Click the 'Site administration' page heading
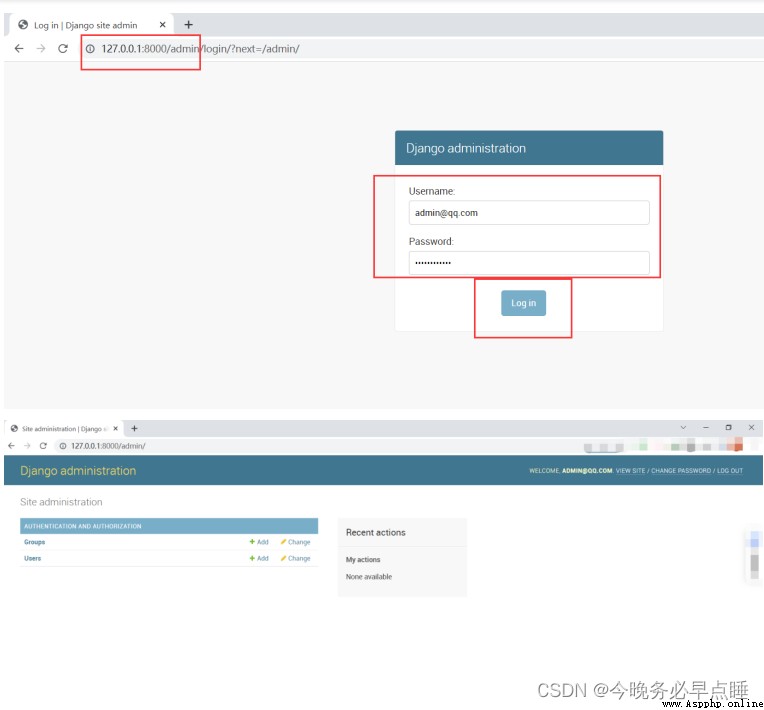 pyautogui.click(x=61, y=502)
